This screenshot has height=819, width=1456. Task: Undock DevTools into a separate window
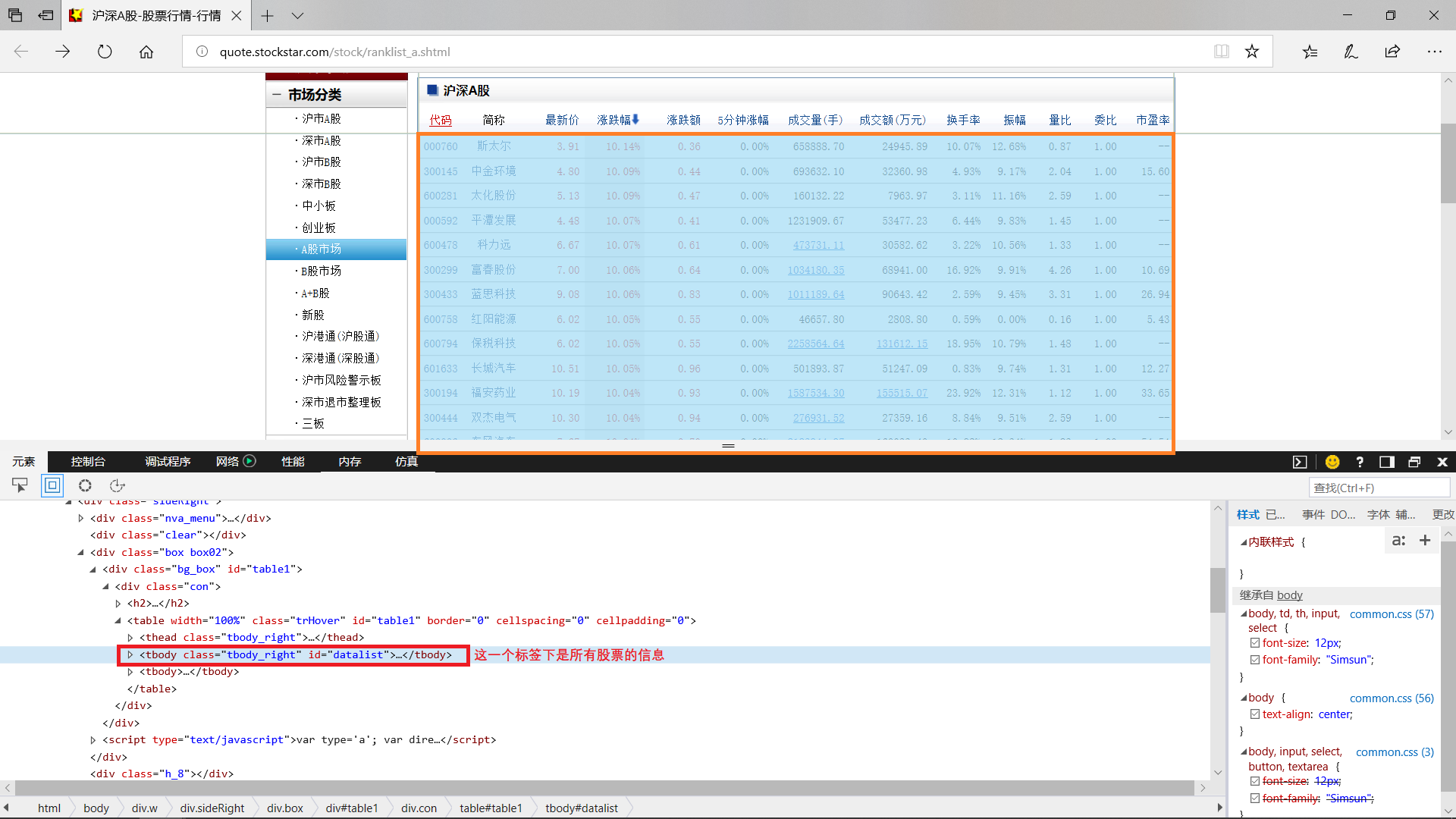[x=1414, y=462]
